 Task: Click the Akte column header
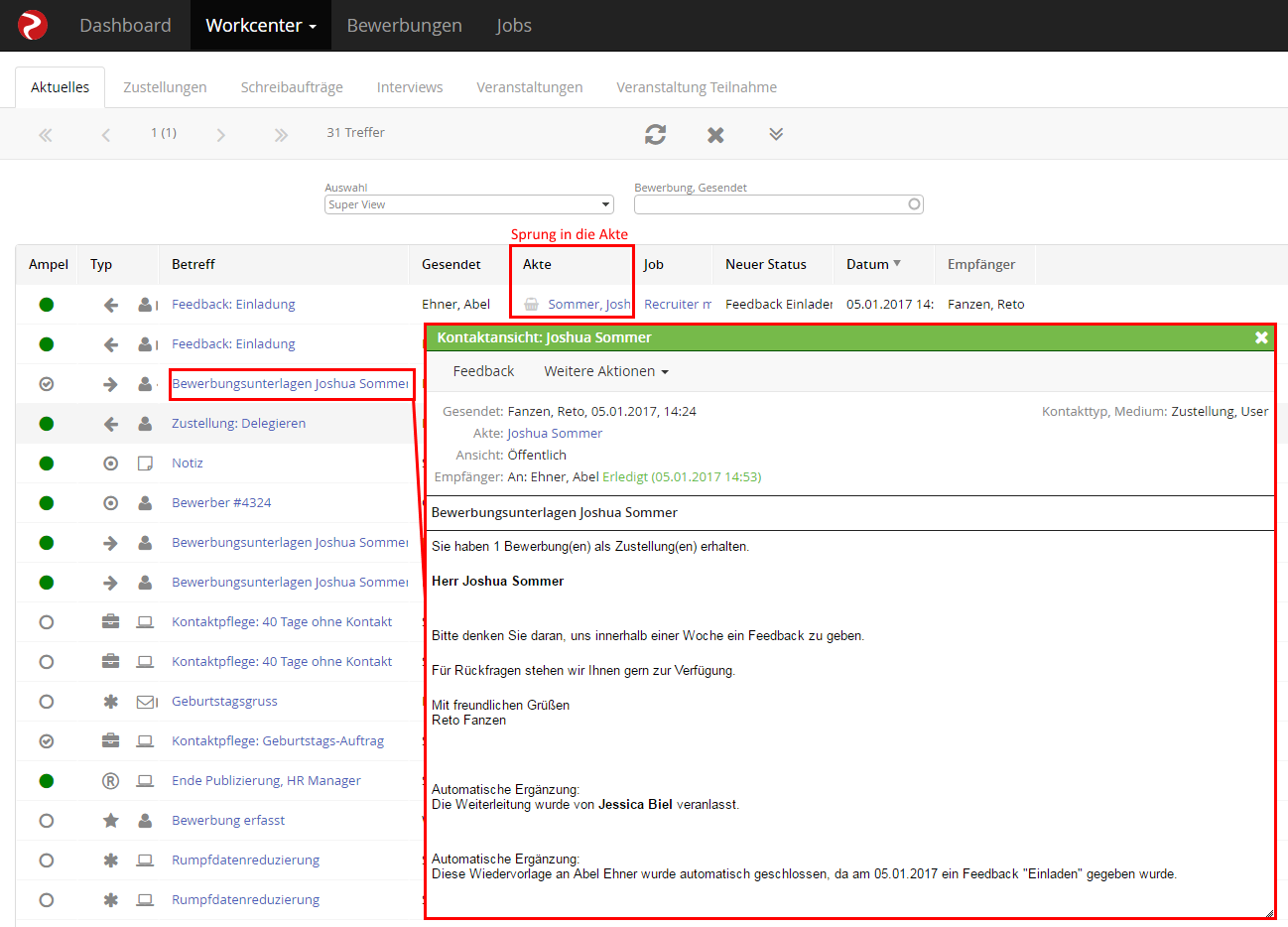(x=537, y=264)
